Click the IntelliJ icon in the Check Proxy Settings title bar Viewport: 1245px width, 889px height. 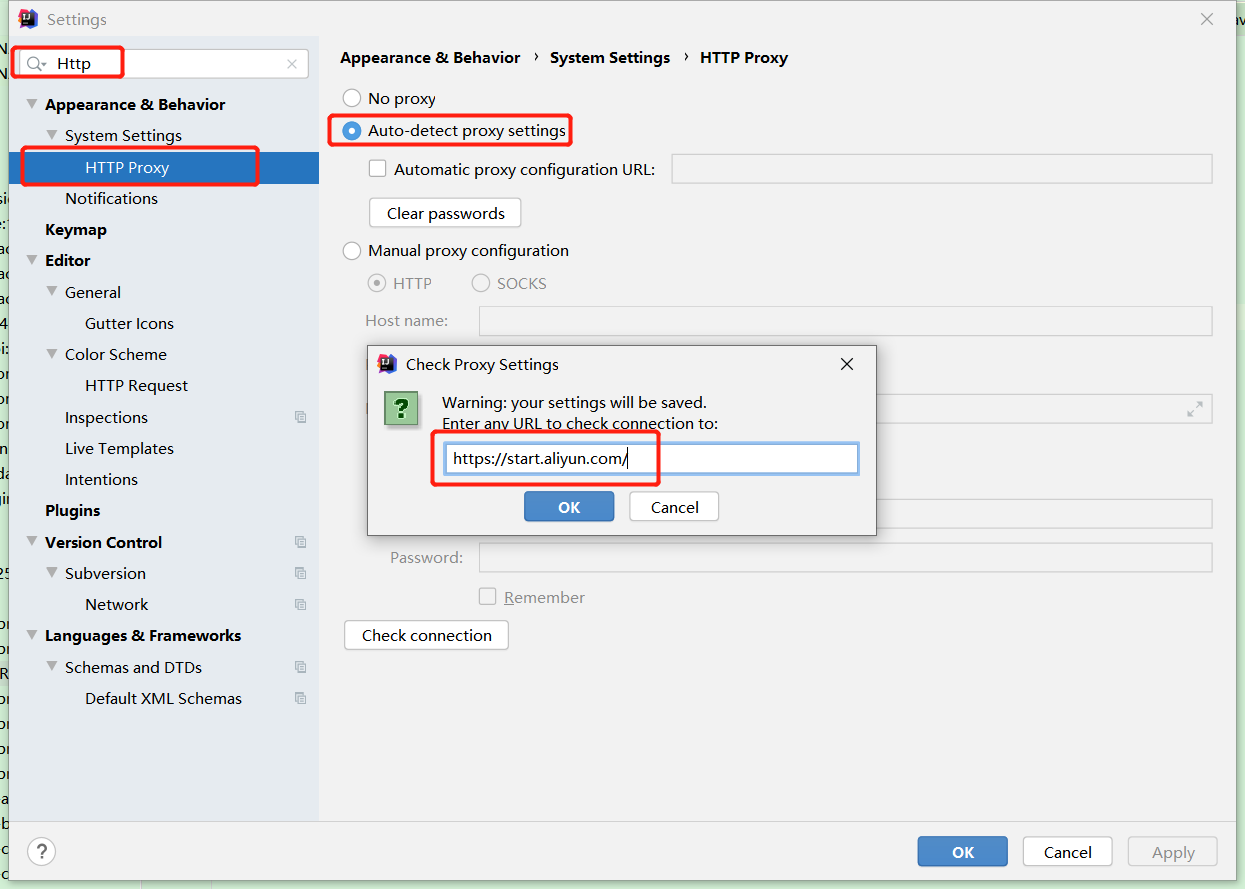(387, 364)
